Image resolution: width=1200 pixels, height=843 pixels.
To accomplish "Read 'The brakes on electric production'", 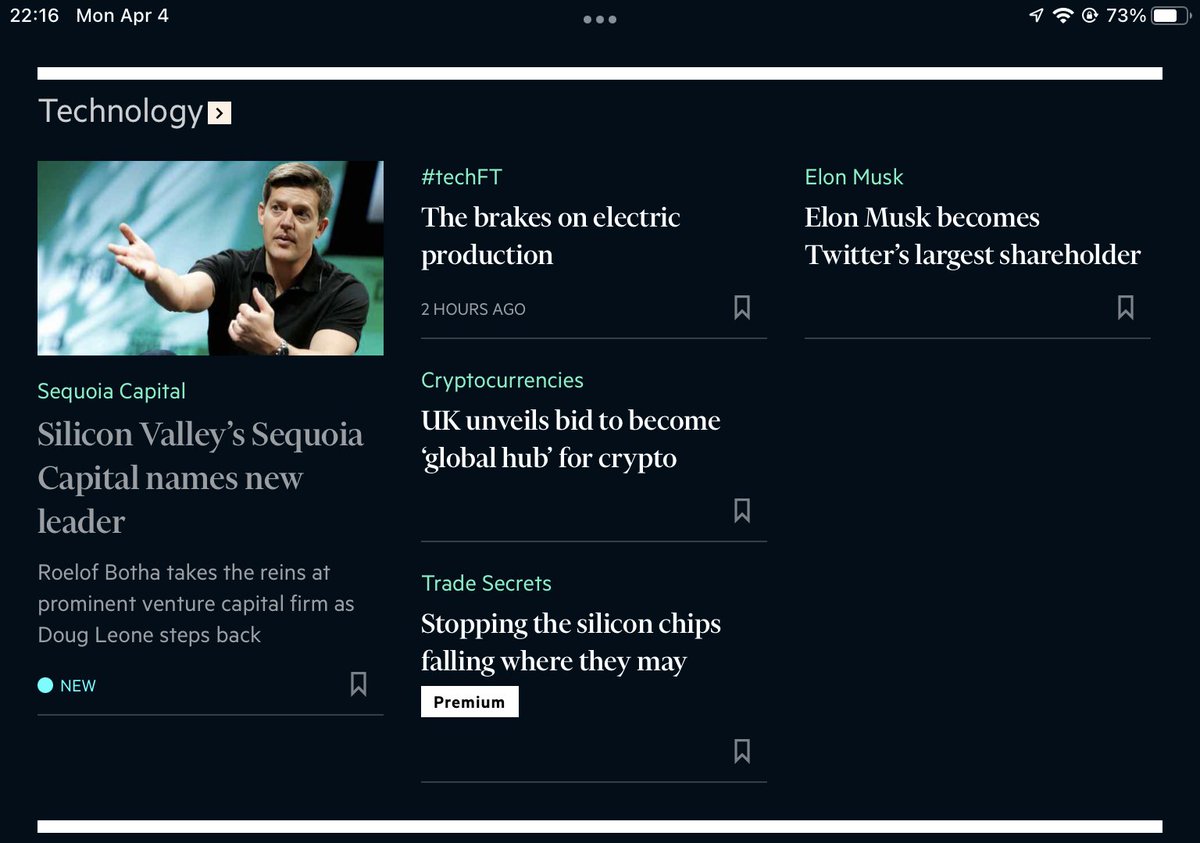I will pyautogui.click(x=550, y=236).
